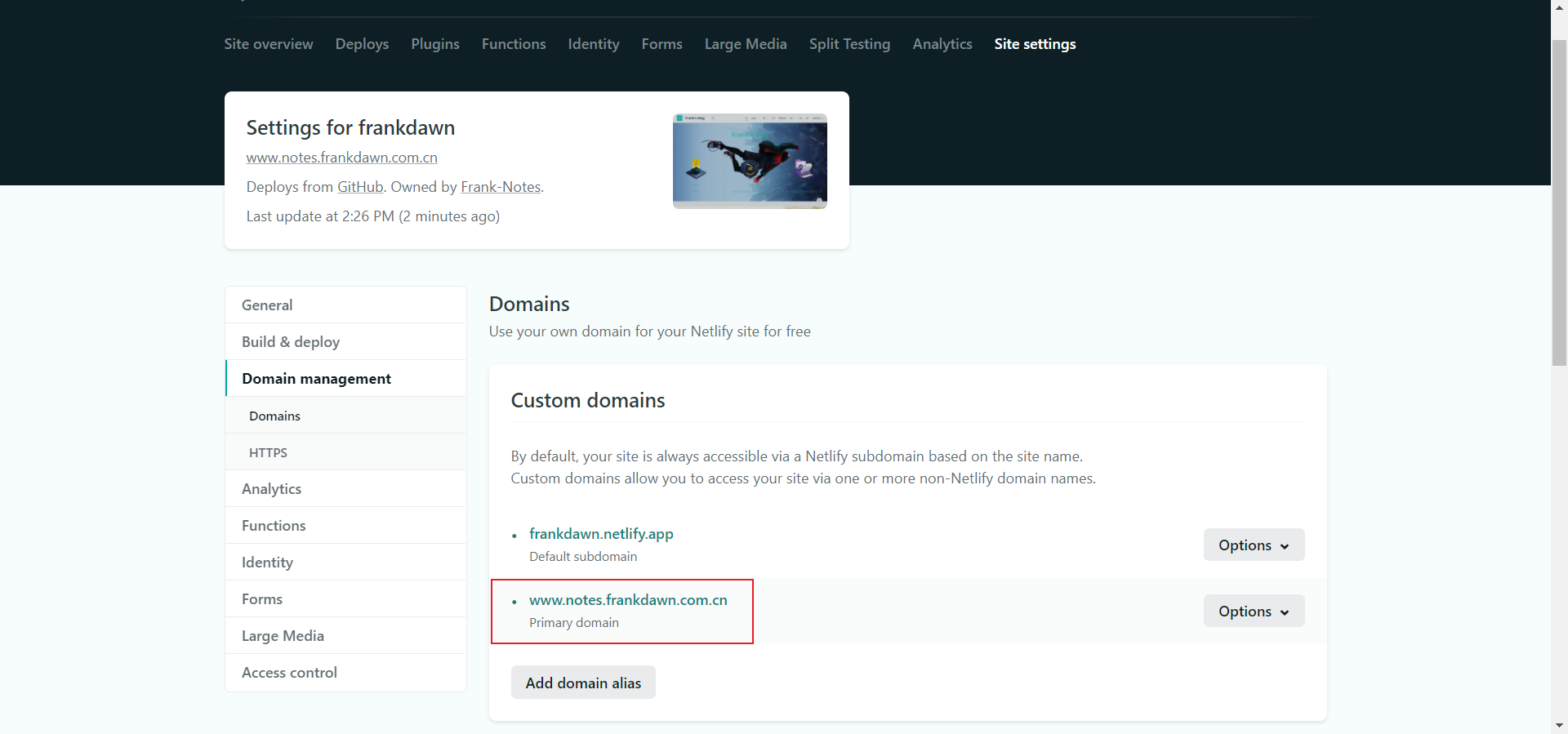Go to the top Functions tab
This screenshot has width=1568, height=734.
tap(514, 44)
